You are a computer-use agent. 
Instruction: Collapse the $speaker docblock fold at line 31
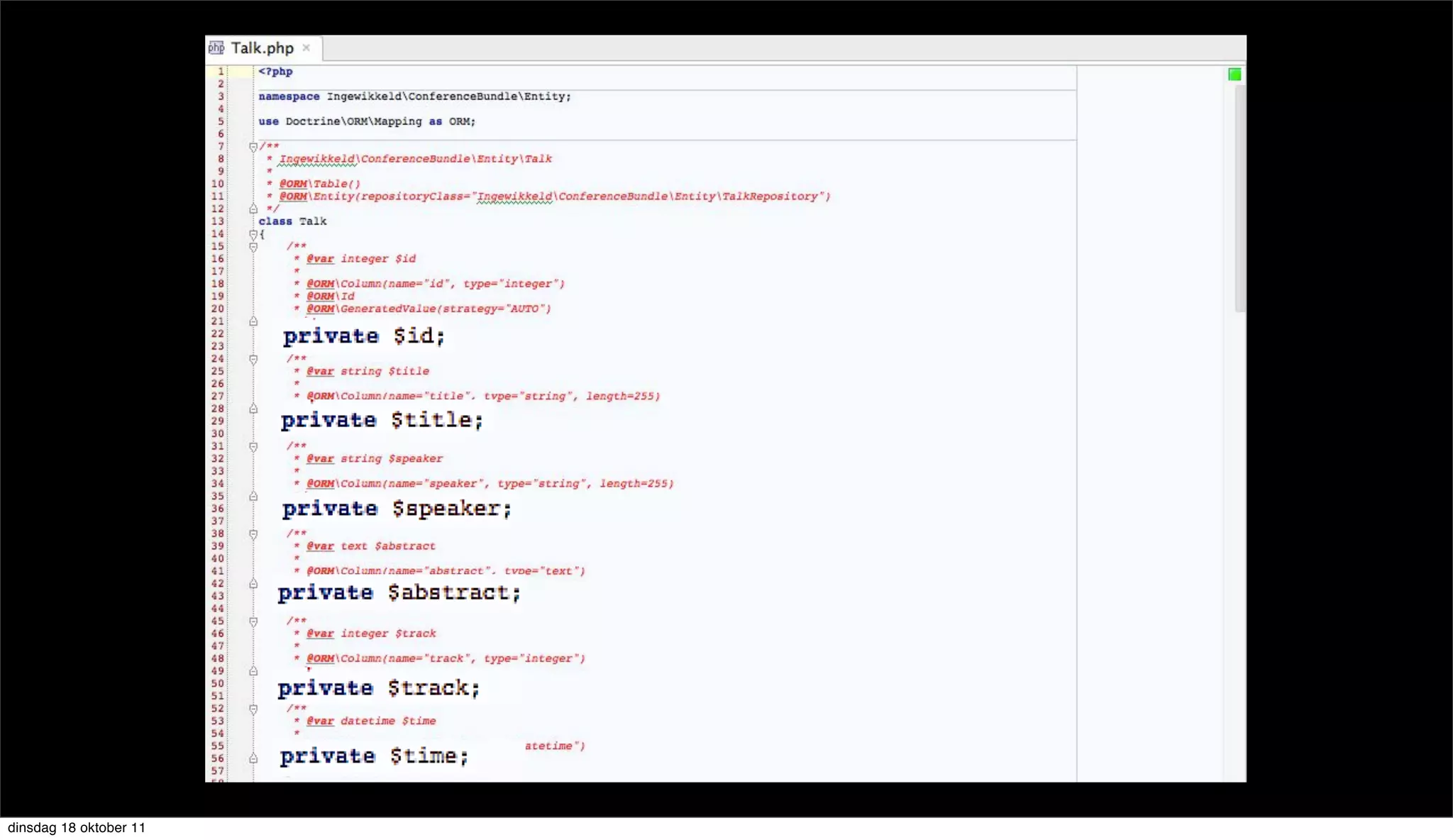[x=253, y=446]
